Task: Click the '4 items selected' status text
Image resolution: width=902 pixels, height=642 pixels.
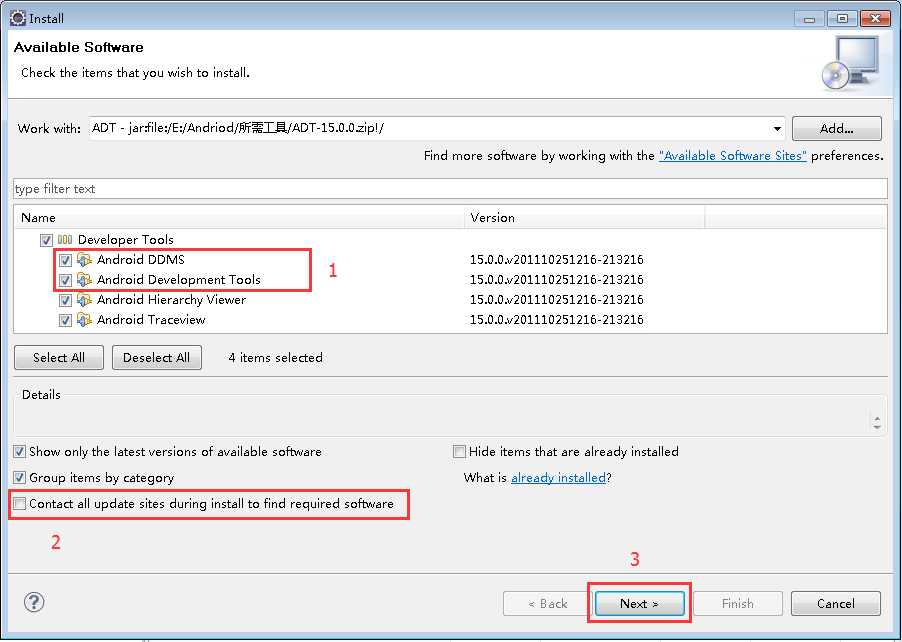Action: 275,358
